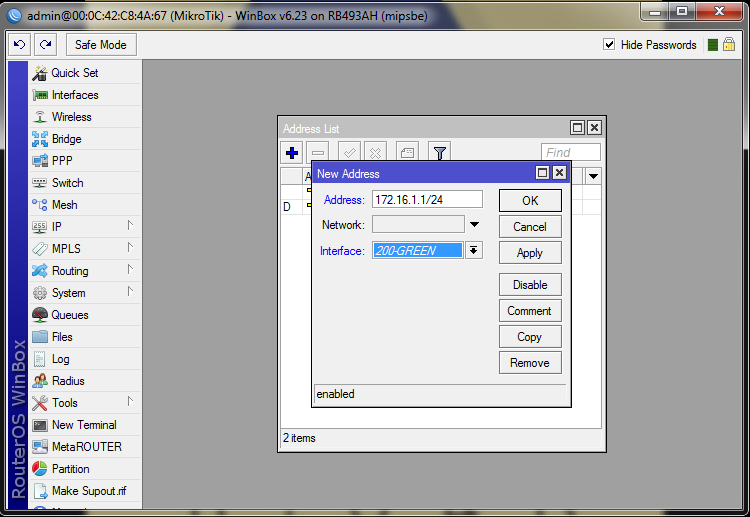The image size is (750, 517).
Task: Open the IP menu
Action: [86, 227]
